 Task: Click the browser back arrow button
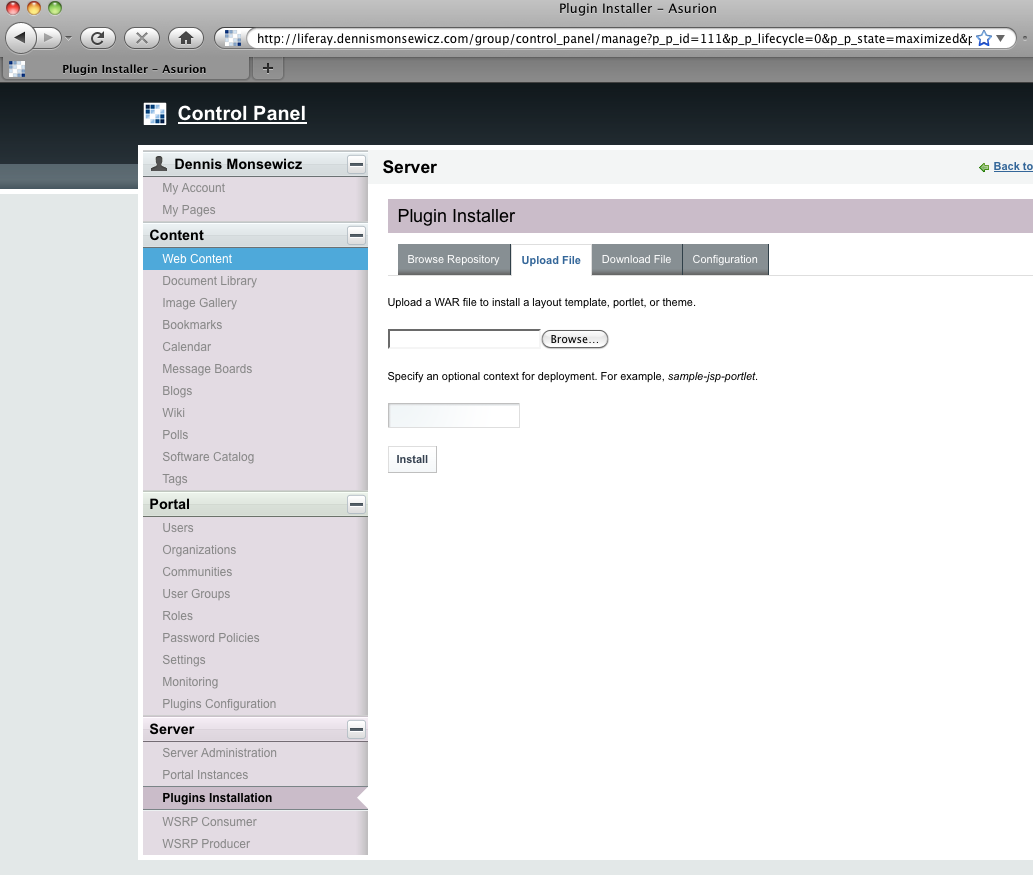pyautogui.click(x=22, y=38)
